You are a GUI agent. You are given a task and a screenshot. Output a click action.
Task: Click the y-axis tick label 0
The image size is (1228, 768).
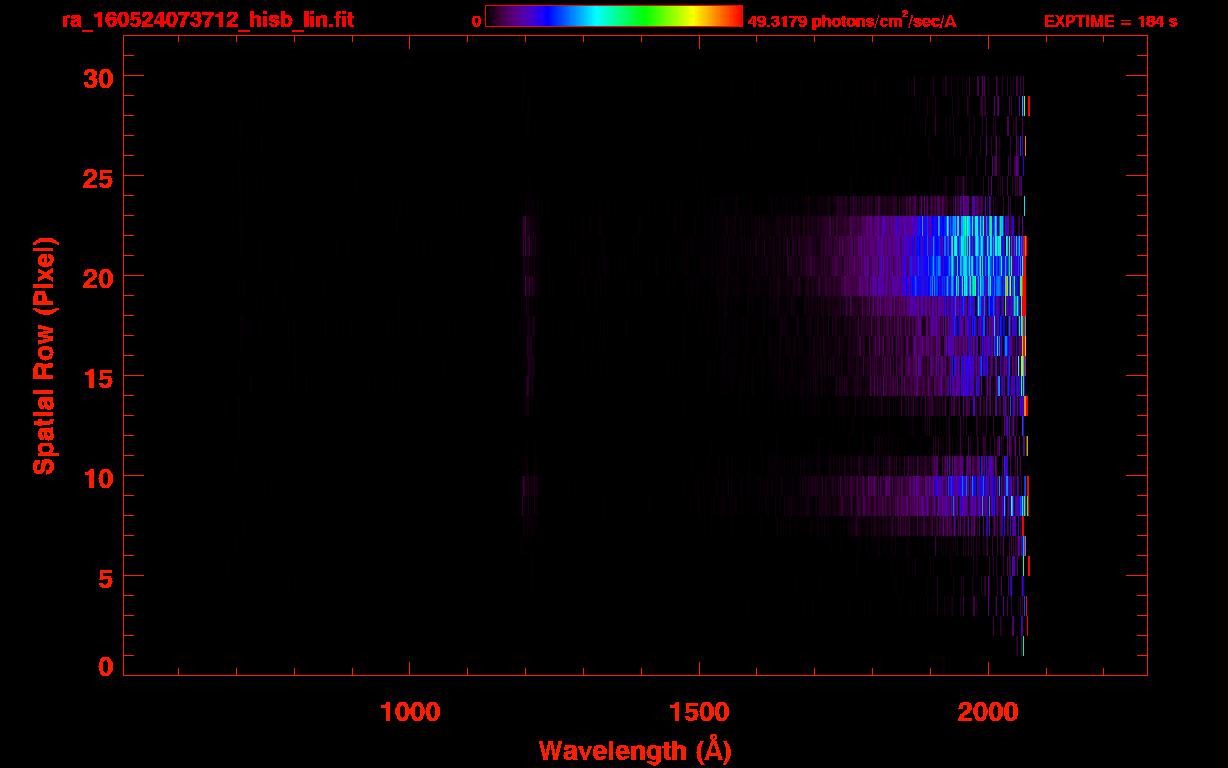pos(105,667)
